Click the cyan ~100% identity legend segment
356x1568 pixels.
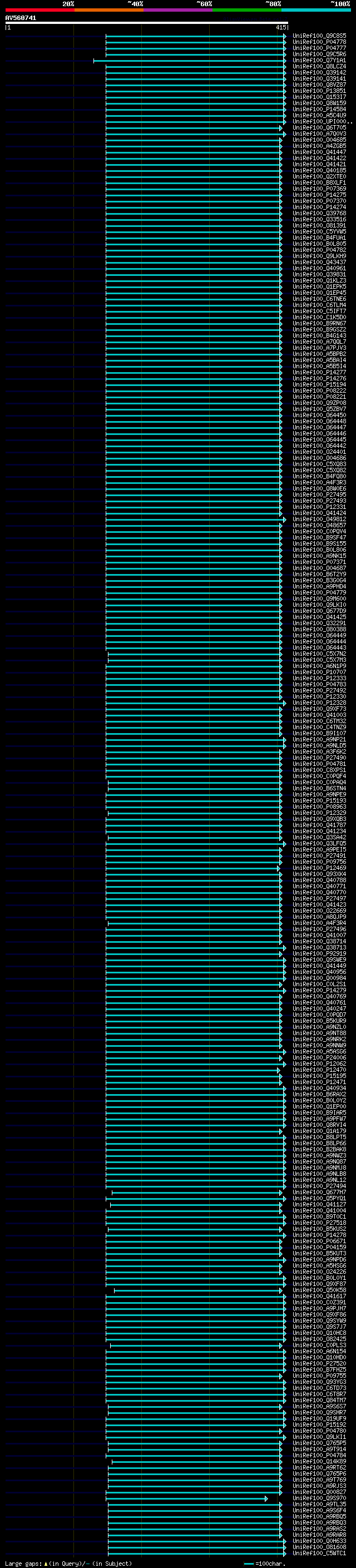pyautogui.click(x=316, y=10)
